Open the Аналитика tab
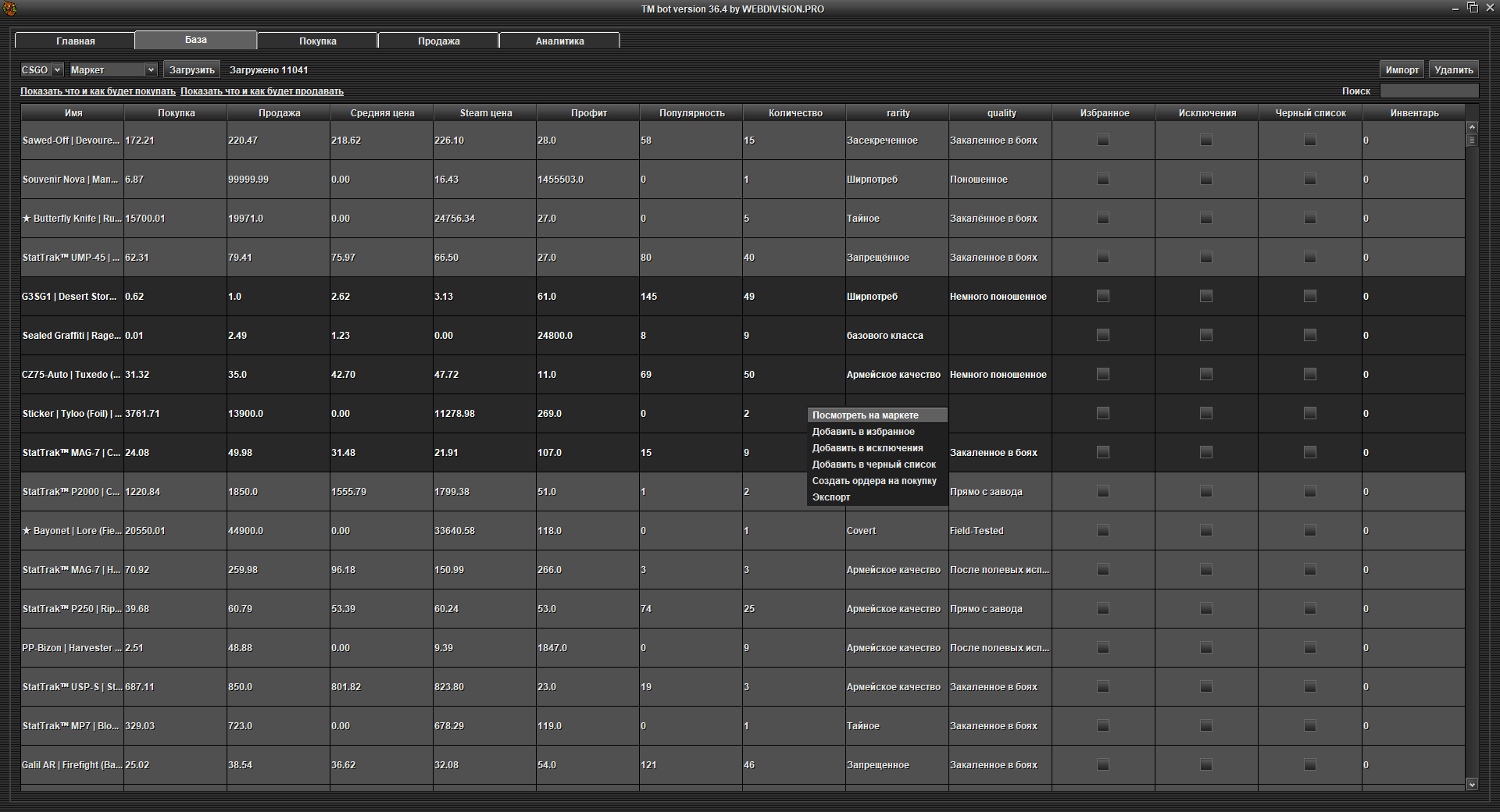This screenshot has height=812, width=1500. pyautogui.click(x=559, y=41)
